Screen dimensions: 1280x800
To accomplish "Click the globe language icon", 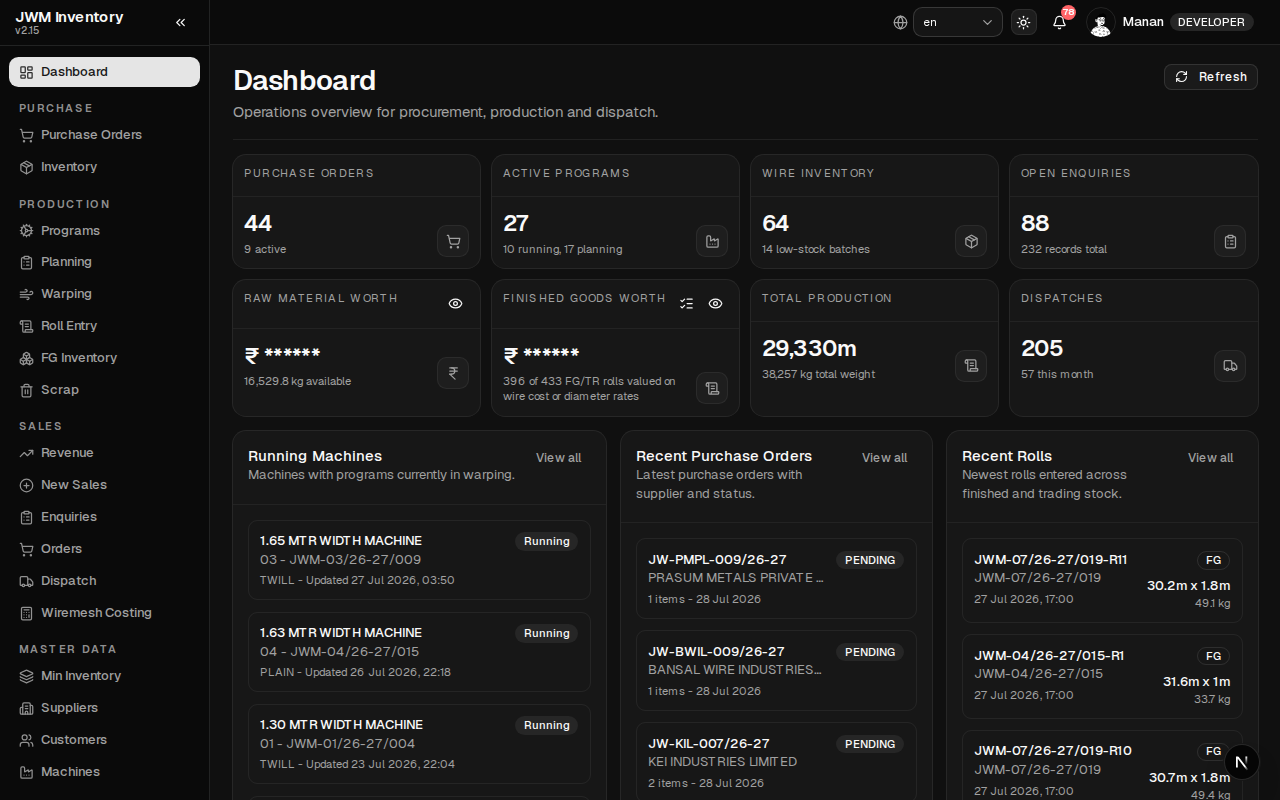I will pyautogui.click(x=900, y=22).
